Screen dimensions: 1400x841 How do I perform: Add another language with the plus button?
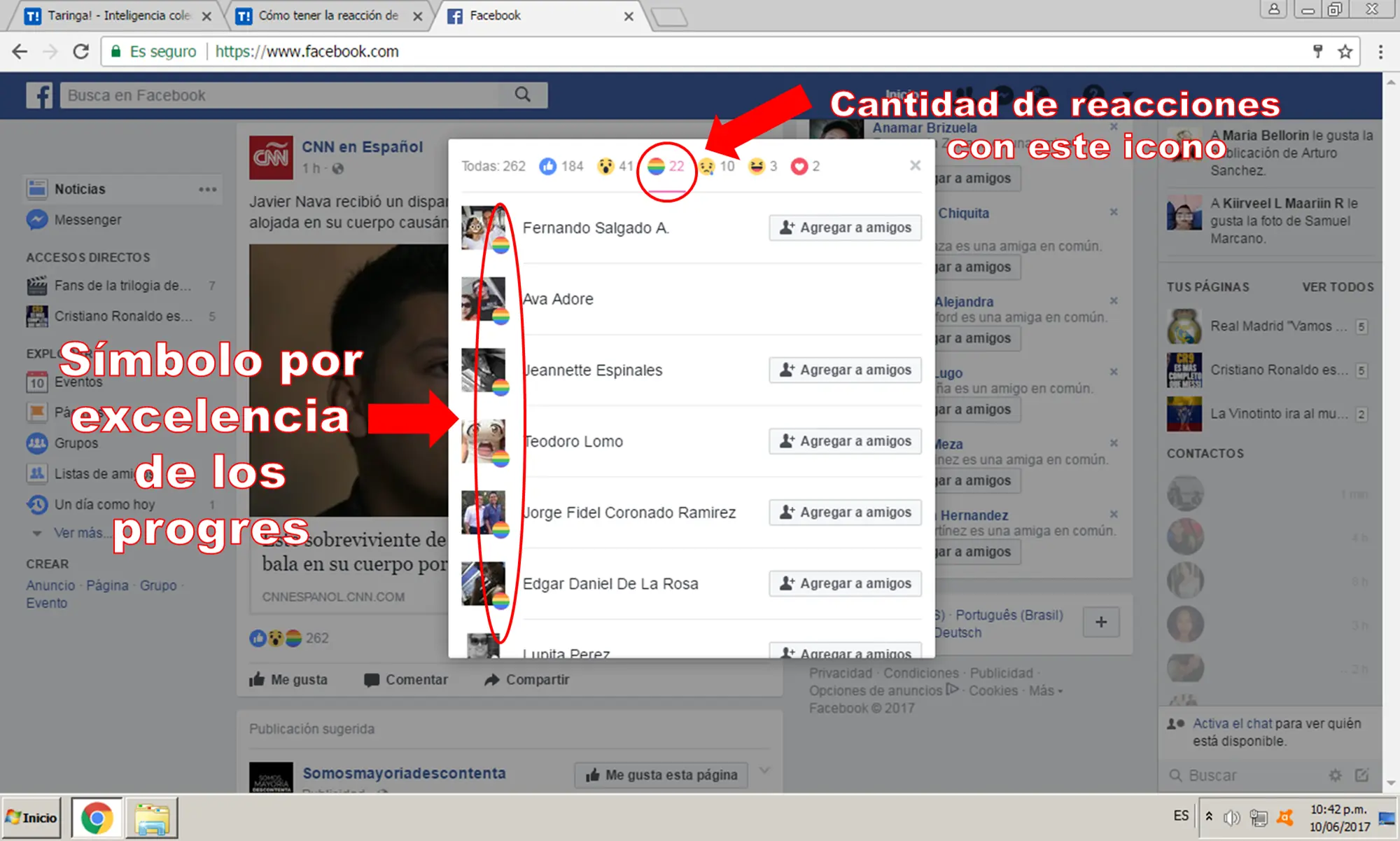pyautogui.click(x=1101, y=622)
